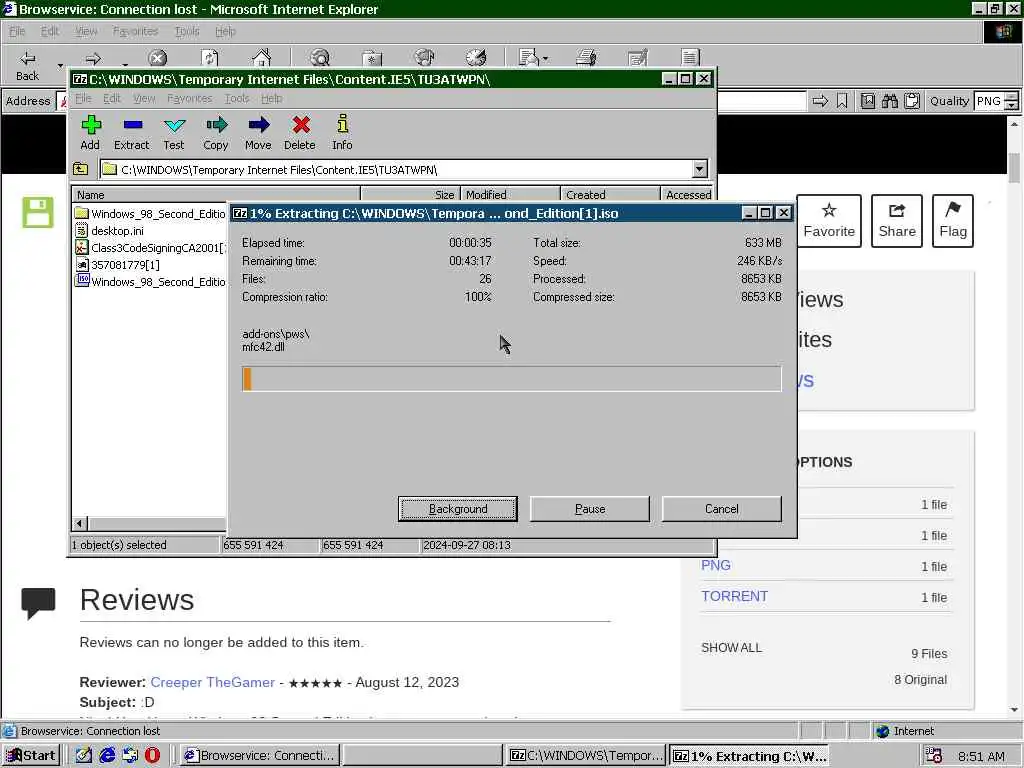Screen dimensions: 1024x768
Task: Click the Move icon in 7-Zip toolbar
Action: coord(259,125)
